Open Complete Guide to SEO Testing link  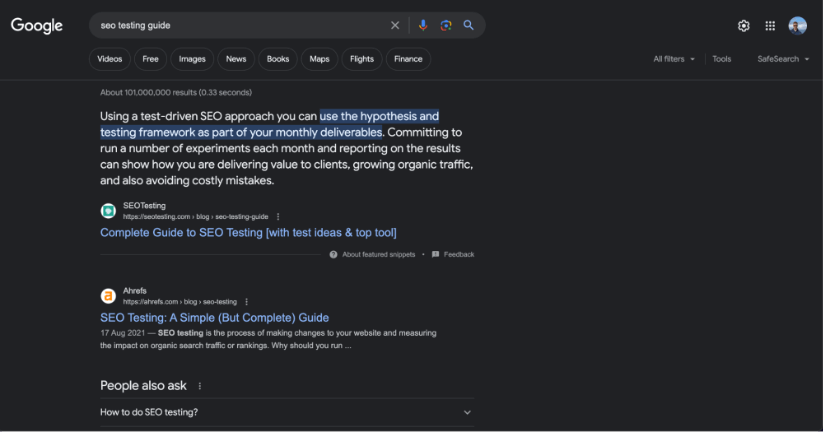pos(248,233)
